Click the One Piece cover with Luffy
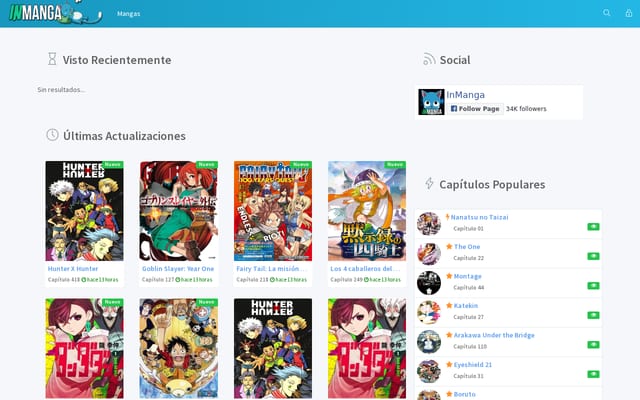 pyautogui.click(x=178, y=348)
